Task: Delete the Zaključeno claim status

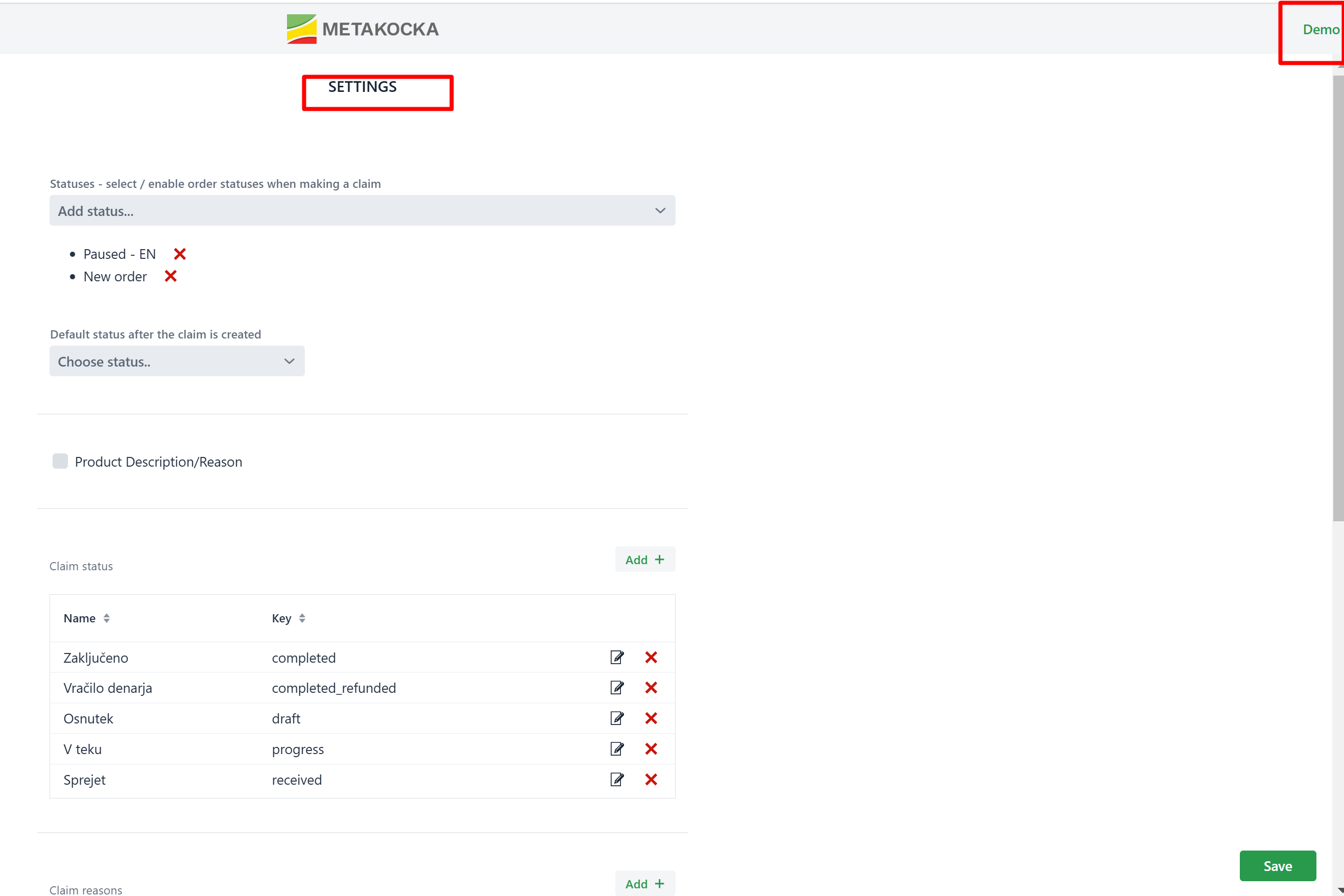Action: click(651, 657)
